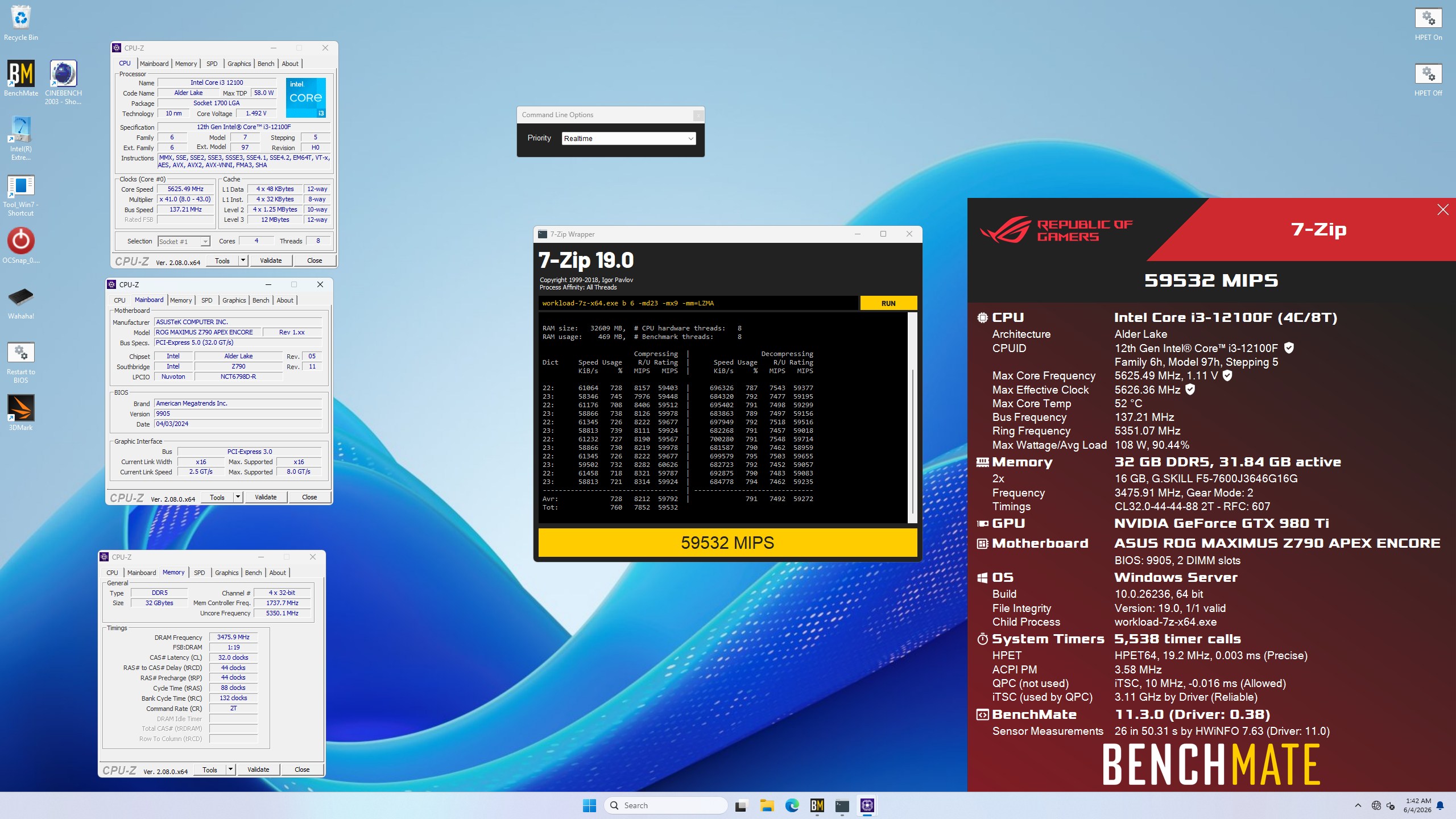The width and height of the screenshot is (1456, 819).
Task: Click RUN in the 7-Zip Wrapper
Action: tap(888, 303)
